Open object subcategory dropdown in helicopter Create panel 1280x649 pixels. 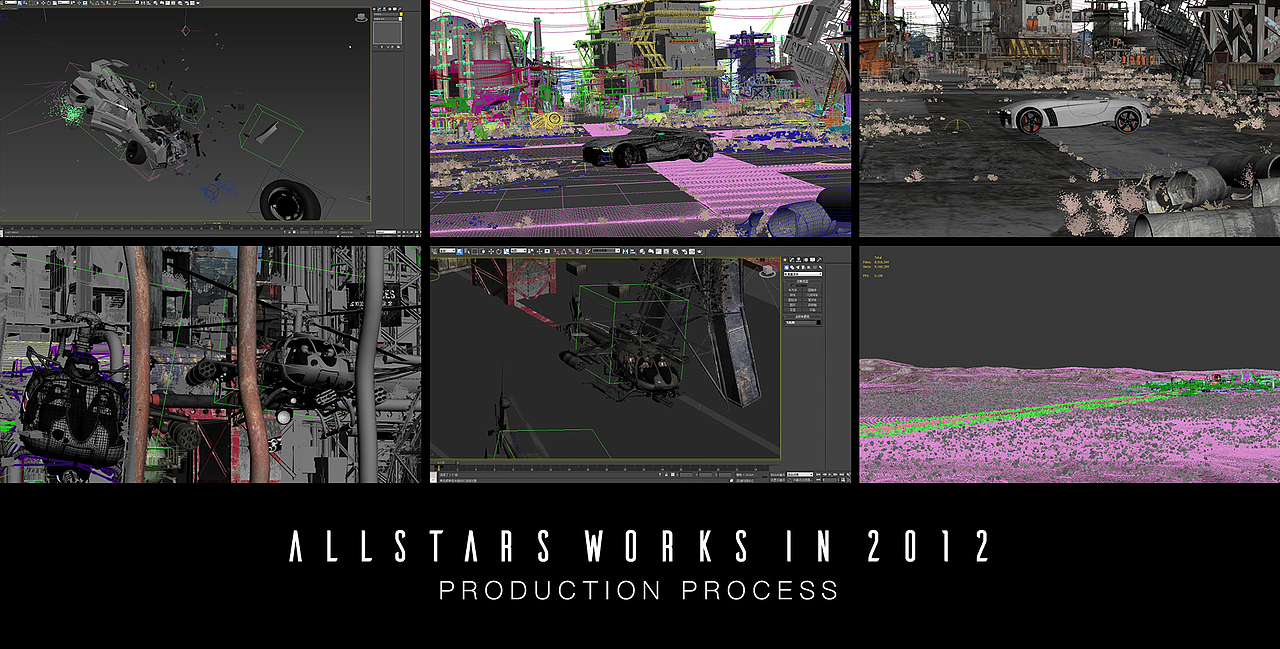pyautogui.click(x=803, y=274)
